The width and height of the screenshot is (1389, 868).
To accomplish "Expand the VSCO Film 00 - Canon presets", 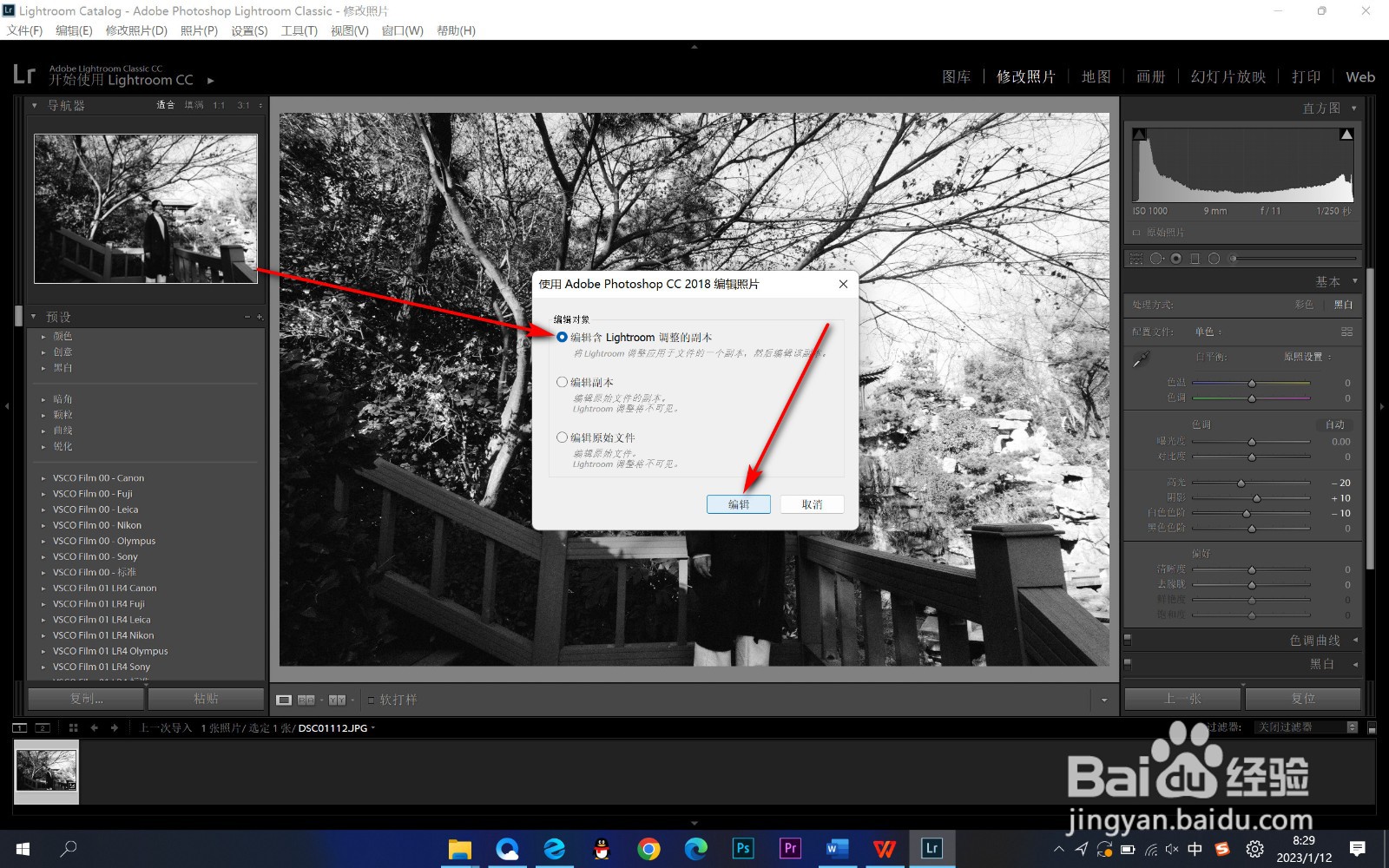I will (x=43, y=478).
